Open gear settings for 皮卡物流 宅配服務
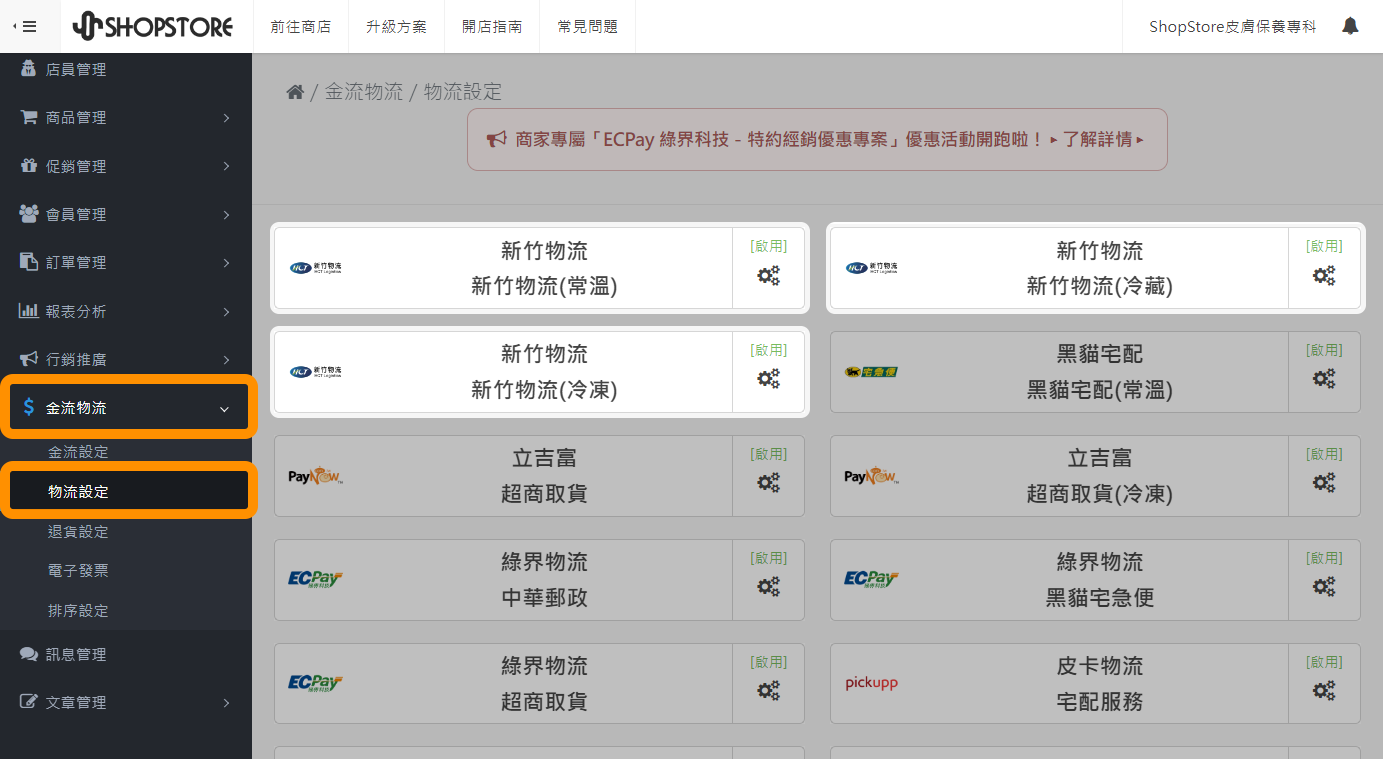 [1324, 691]
